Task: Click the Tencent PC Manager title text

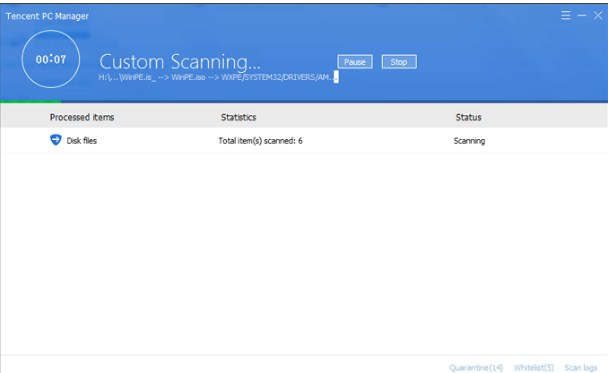Action: pyautogui.click(x=47, y=16)
